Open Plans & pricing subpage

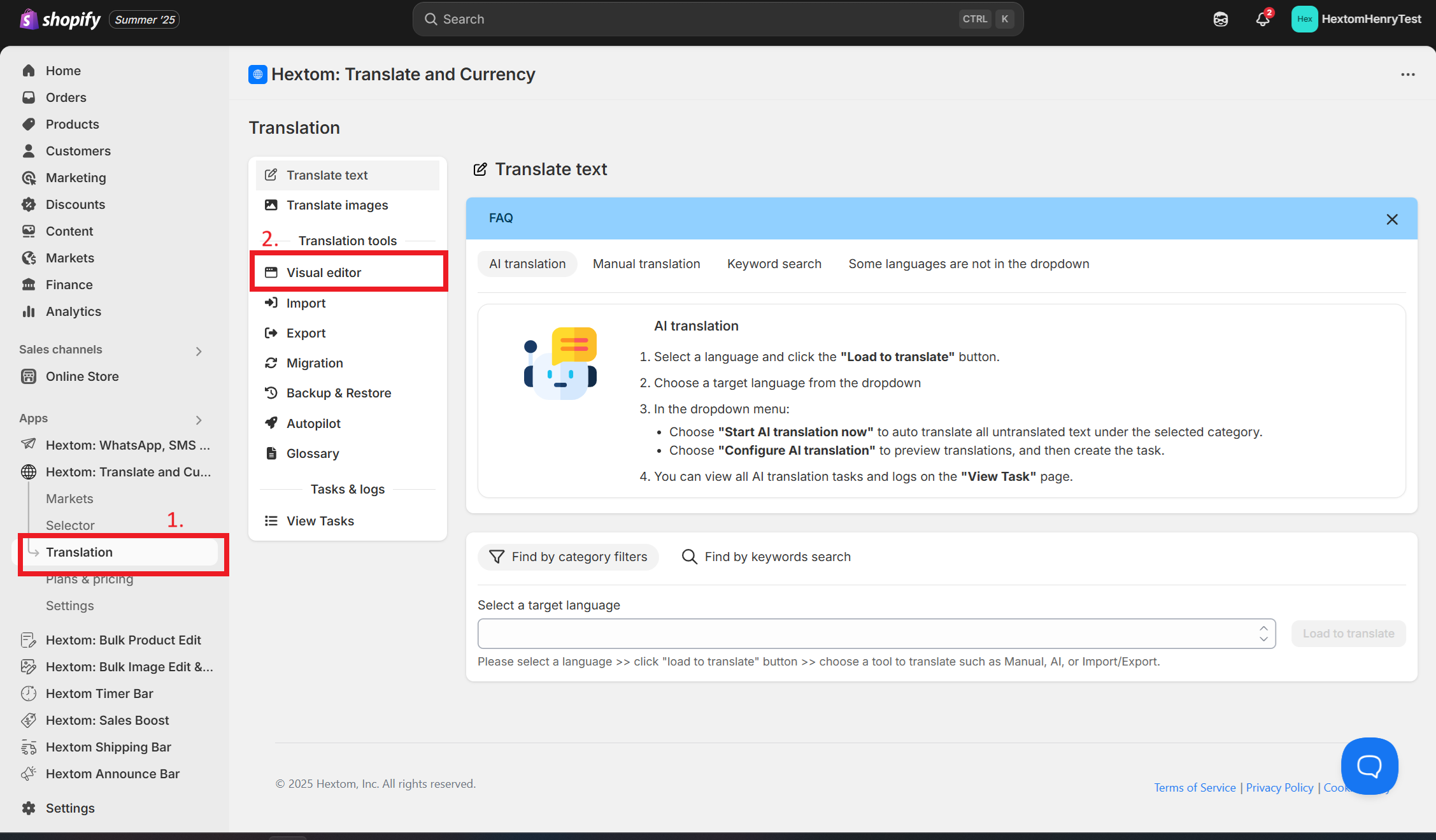[x=89, y=579]
